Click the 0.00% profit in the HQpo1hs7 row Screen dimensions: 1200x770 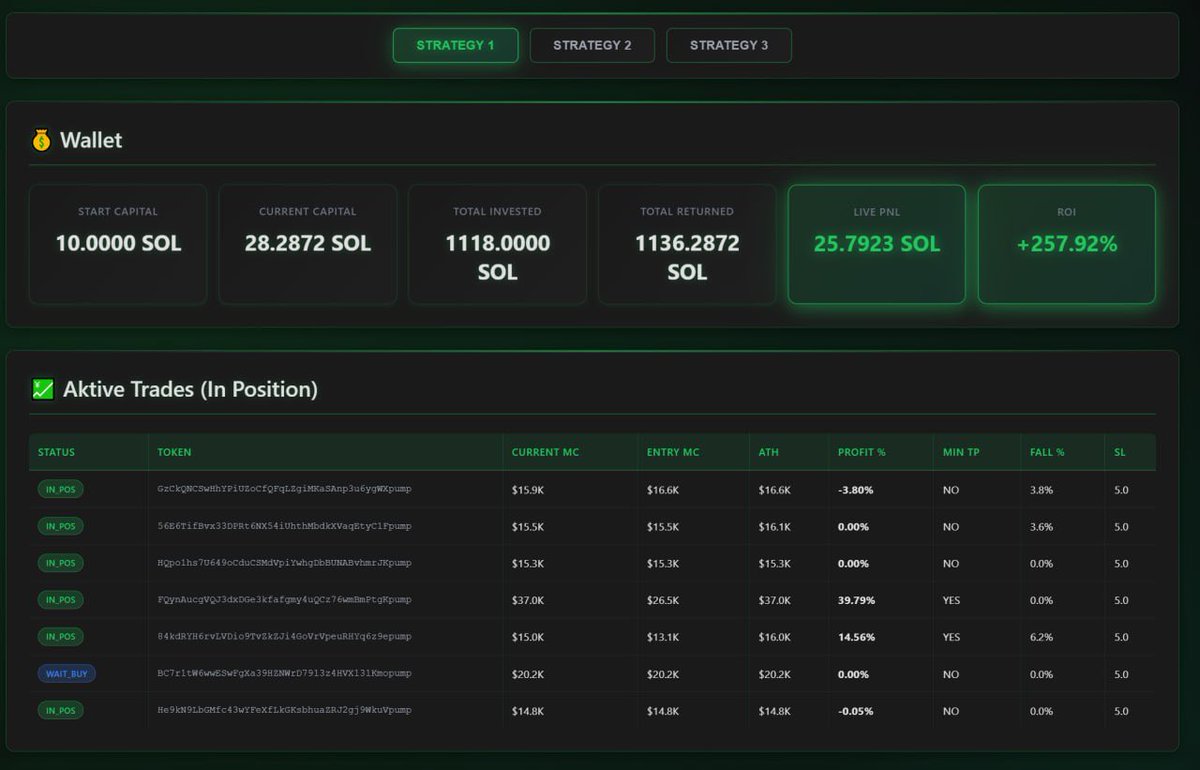[853, 564]
